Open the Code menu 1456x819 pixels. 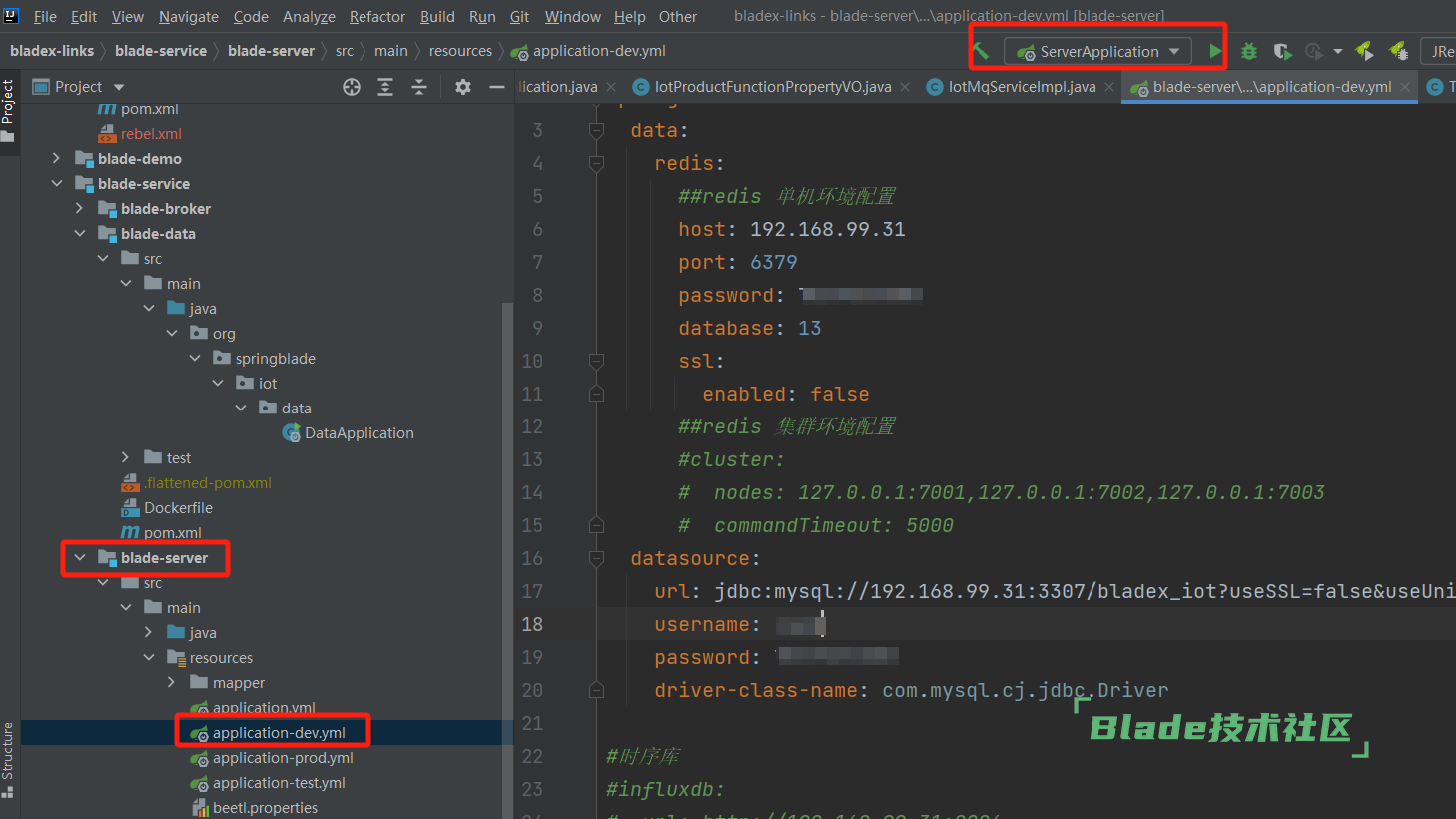tap(251, 17)
